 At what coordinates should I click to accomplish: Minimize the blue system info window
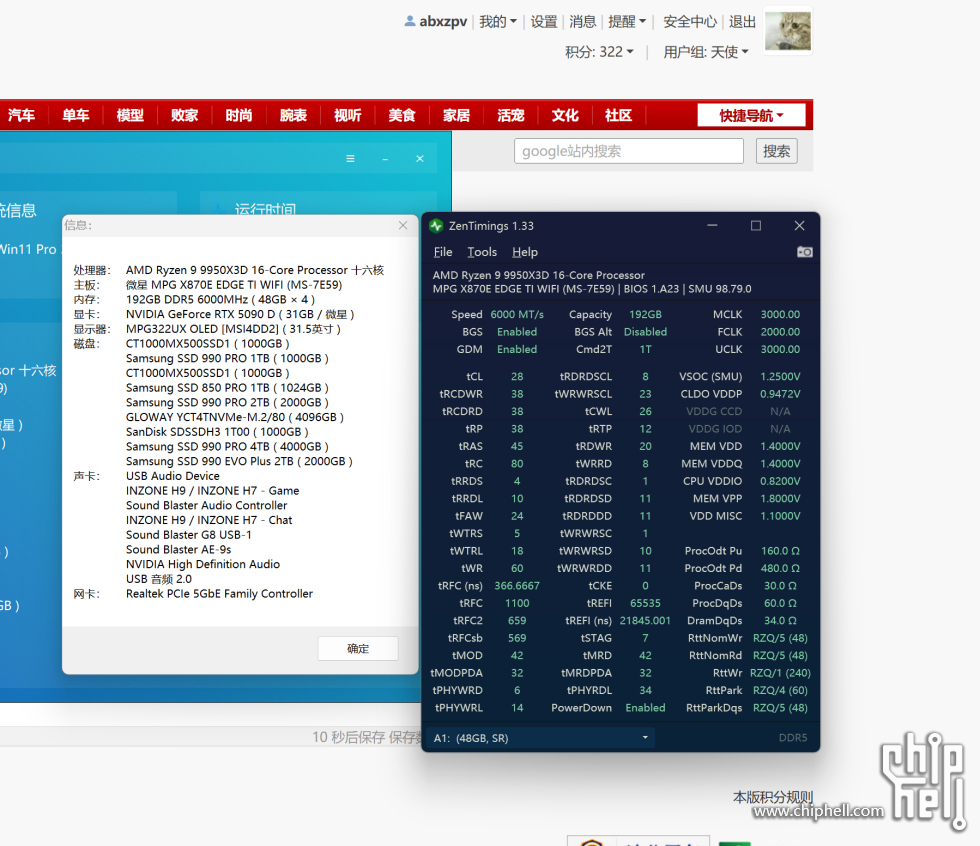pos(385,159)
